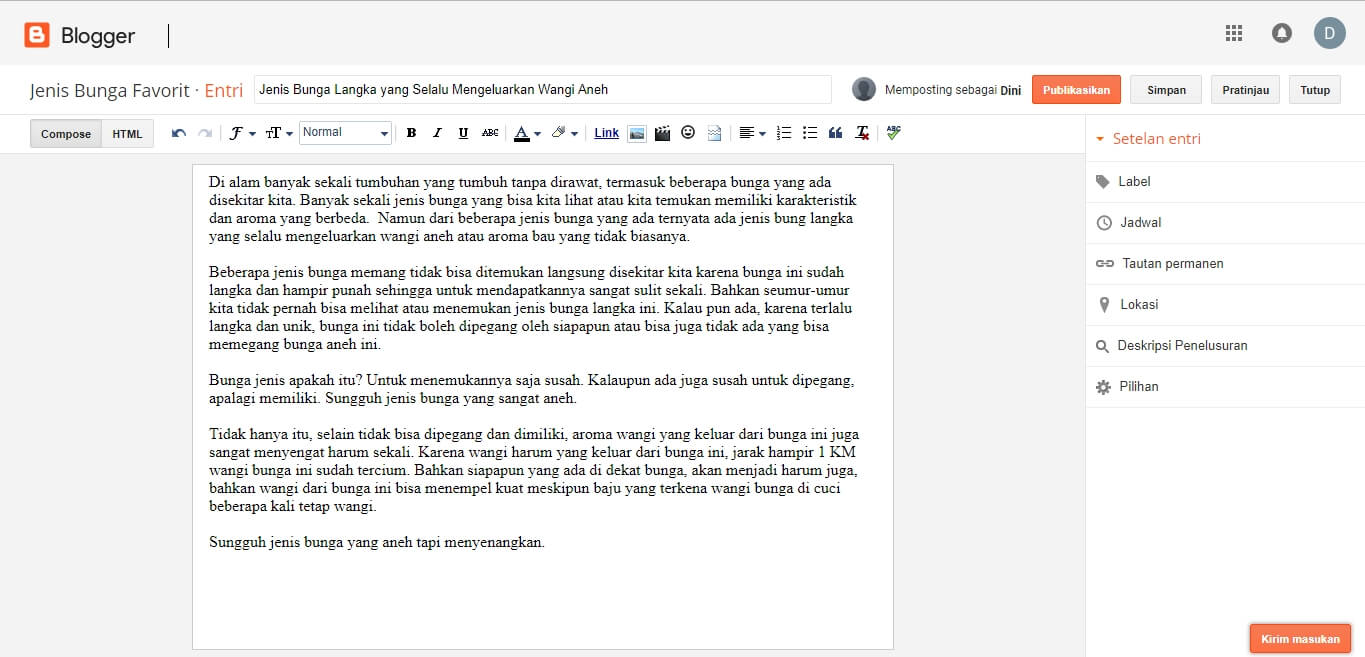Image resolution: width=1365 pixels, height=657 pixels.
Task: Insert an image into the post
Action: click(x=637, y=132)
